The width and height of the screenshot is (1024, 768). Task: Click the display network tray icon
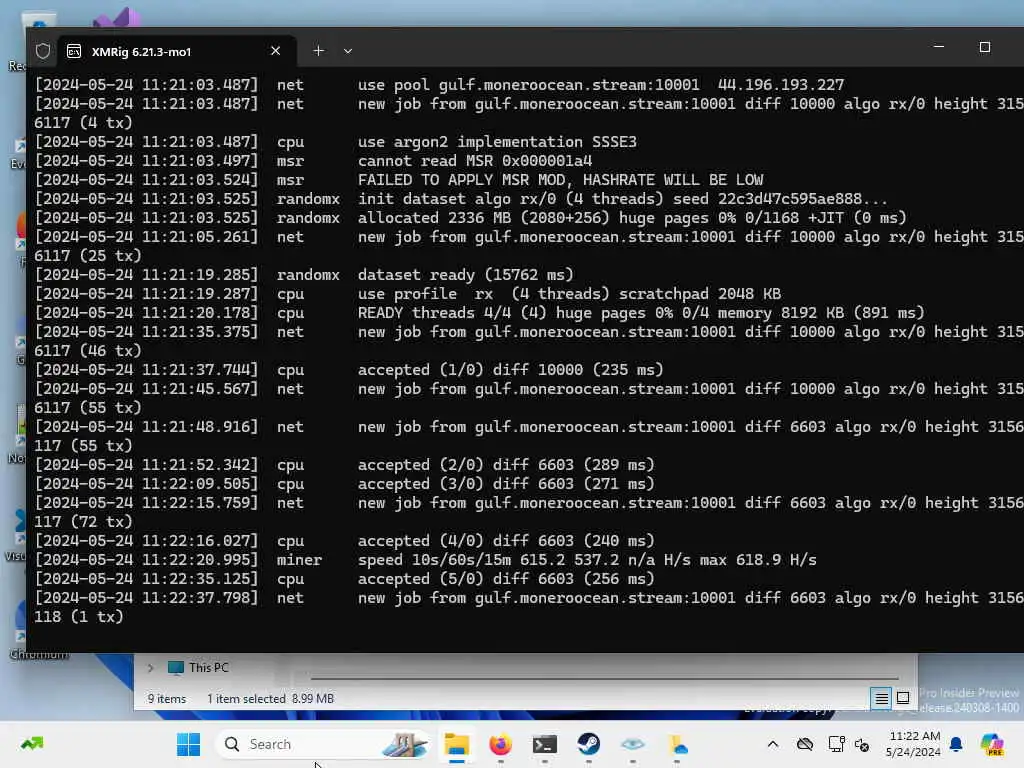pos(836,744)
